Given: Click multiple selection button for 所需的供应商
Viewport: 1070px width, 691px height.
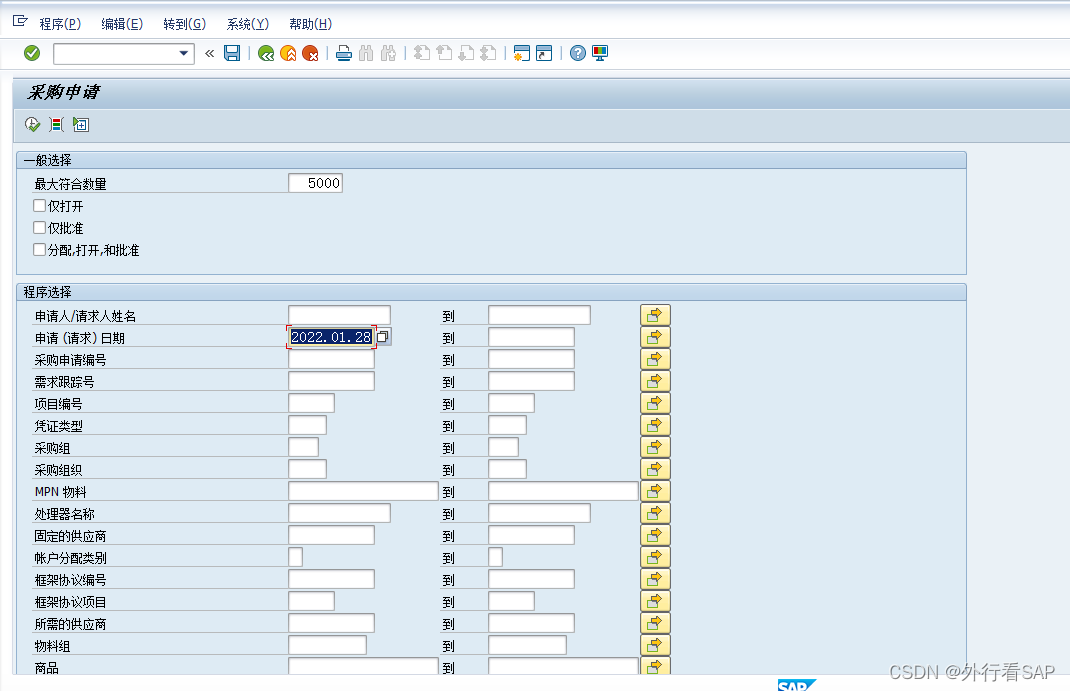Looking at the screenshot, I should (x=655, y=623).
